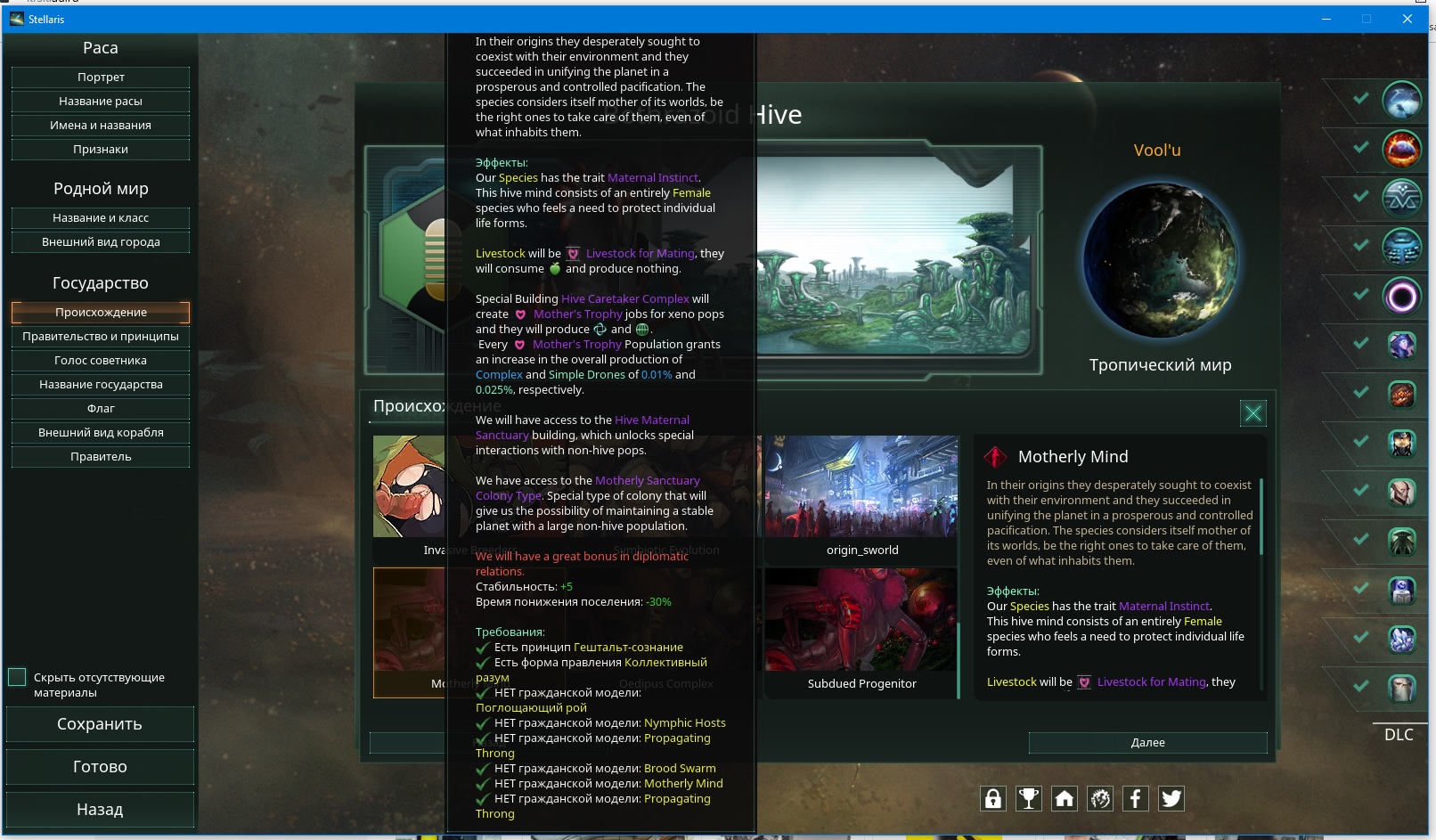Image resolution: width=1436 pixels, height=840 pixels.
Task: Open Правительство и принципы section
Action: [x=101, y=337]
